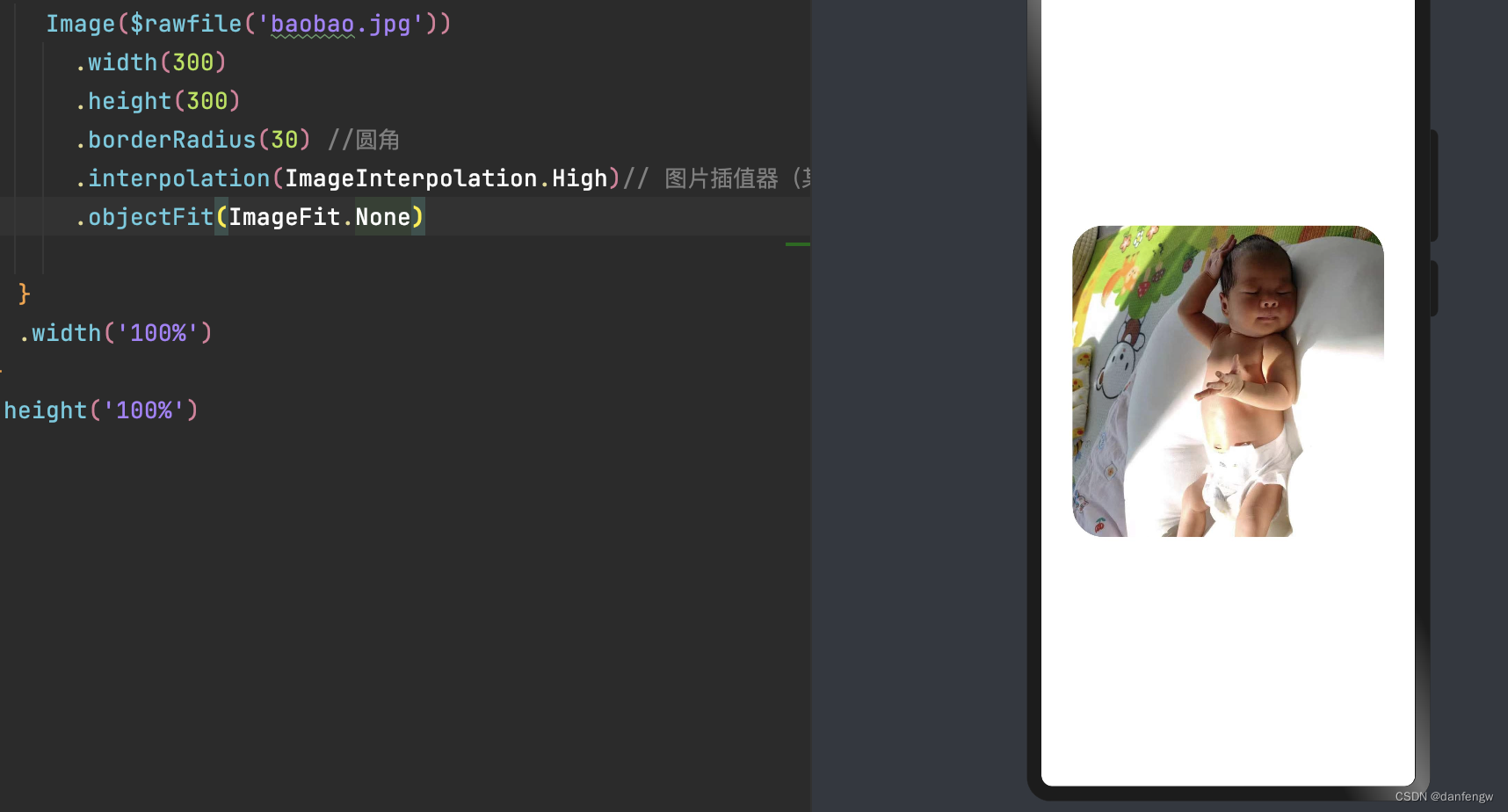Click the .height('100%') attribute
This screenshot has width=1508, height=812.
98,410
